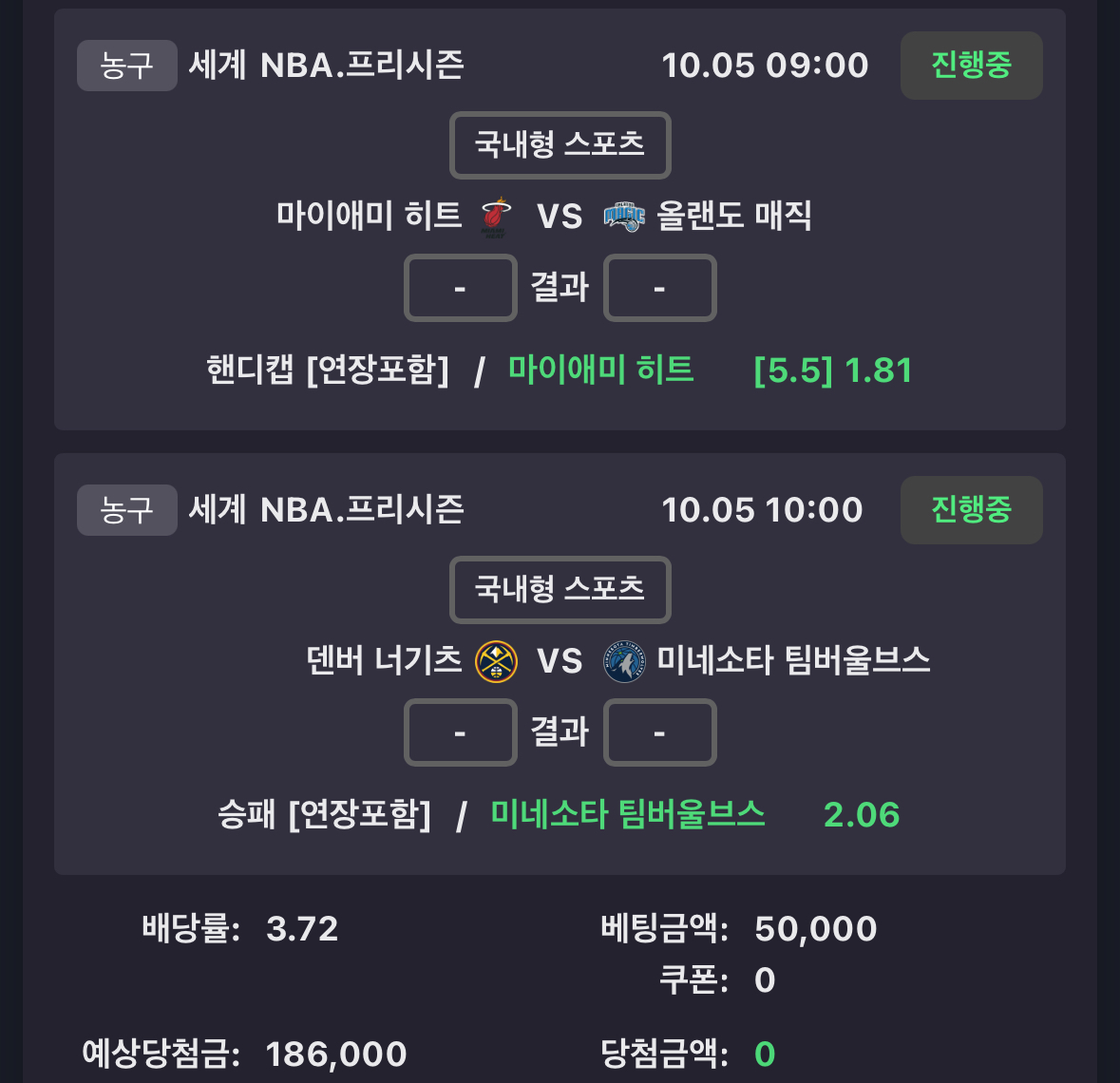Click the Denver Nuggets team logo
This screenshot has width=1120, height=1083.
(x=496, y=661)
